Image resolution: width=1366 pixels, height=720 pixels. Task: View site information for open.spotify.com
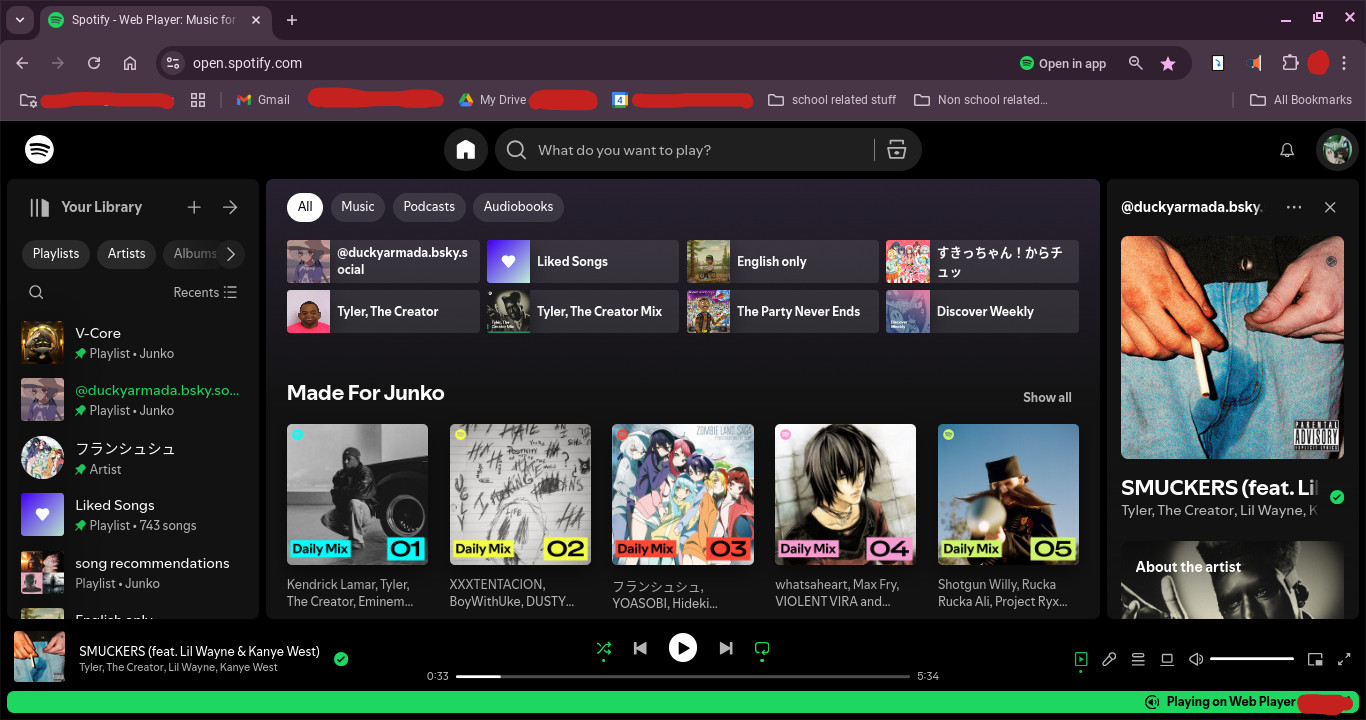pyautogui.click(x=173, y=63)
